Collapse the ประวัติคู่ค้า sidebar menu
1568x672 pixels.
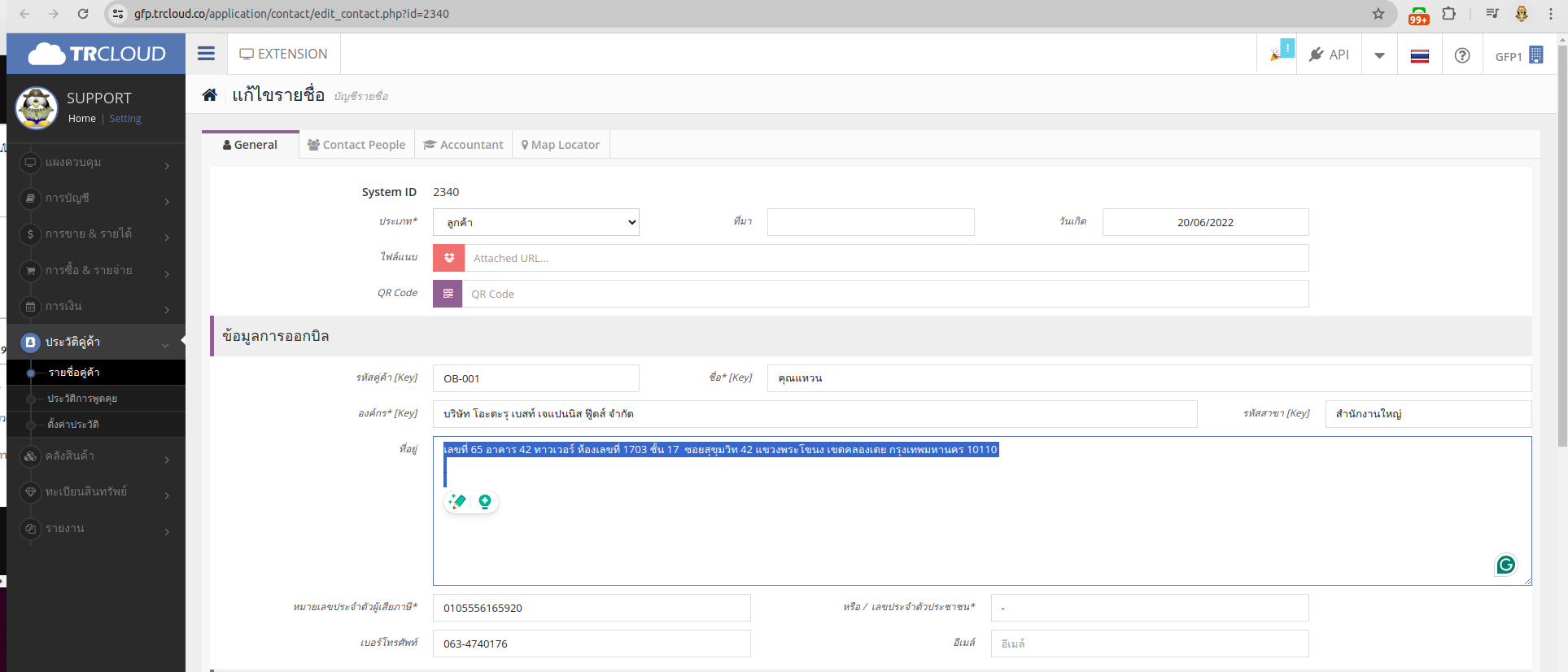click(x=96, y=343)
